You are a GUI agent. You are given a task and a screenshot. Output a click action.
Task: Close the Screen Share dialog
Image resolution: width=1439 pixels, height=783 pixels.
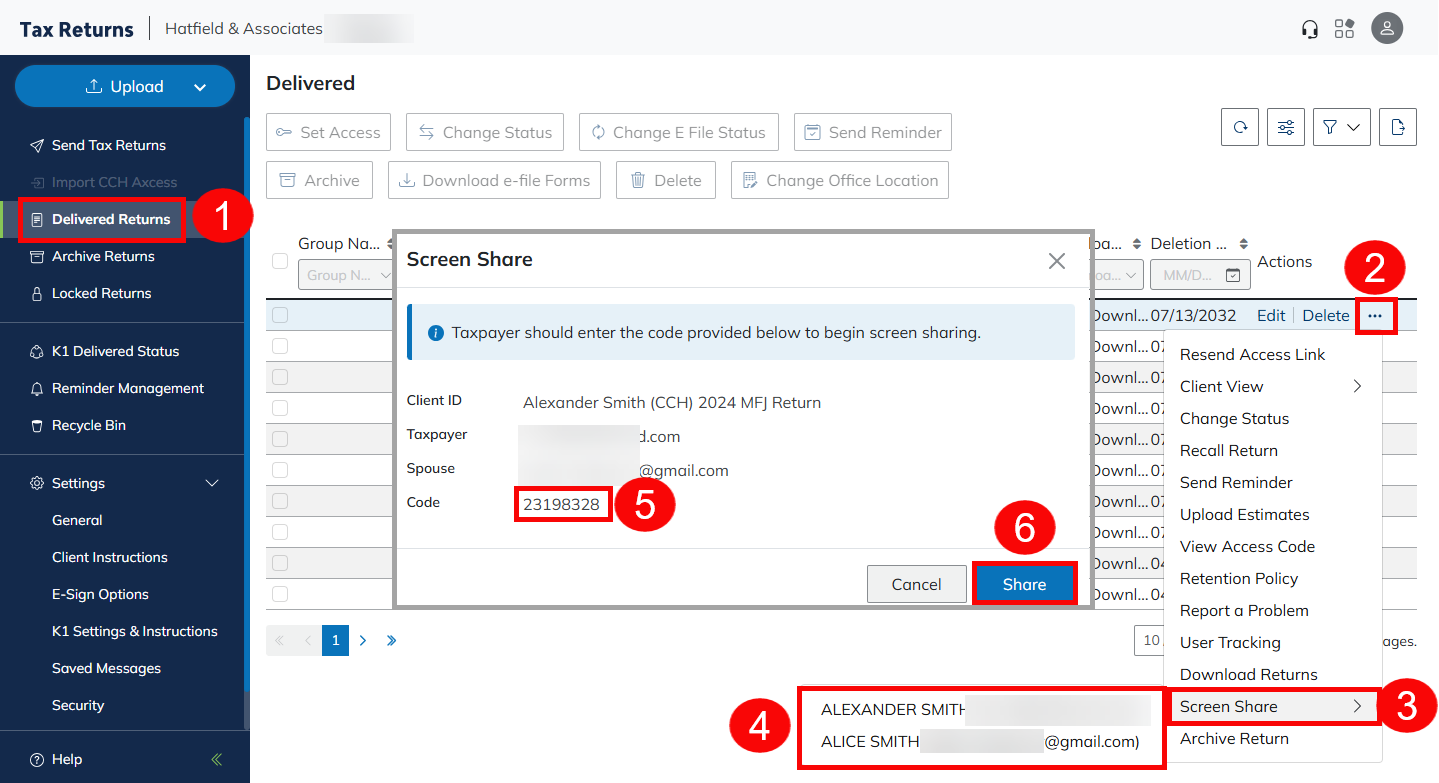[1056, 260]
